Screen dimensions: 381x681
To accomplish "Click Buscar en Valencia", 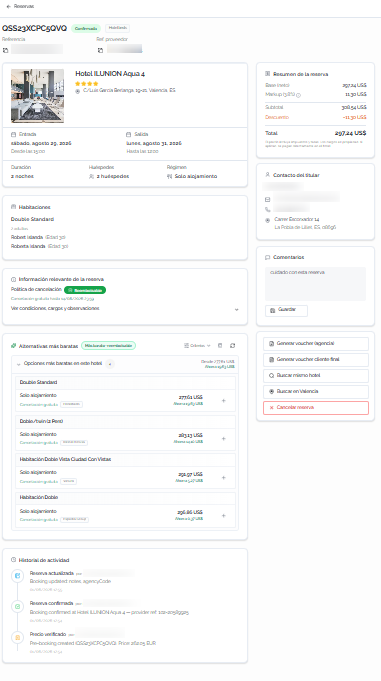I will click(x=316, y=391).
